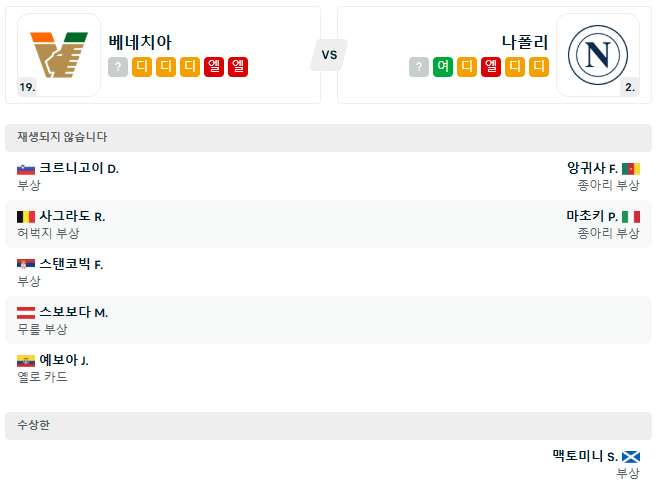This screenshot has height=487, width=657.
Task: Click the Napoli team crest logo
Action: (597, 54)
